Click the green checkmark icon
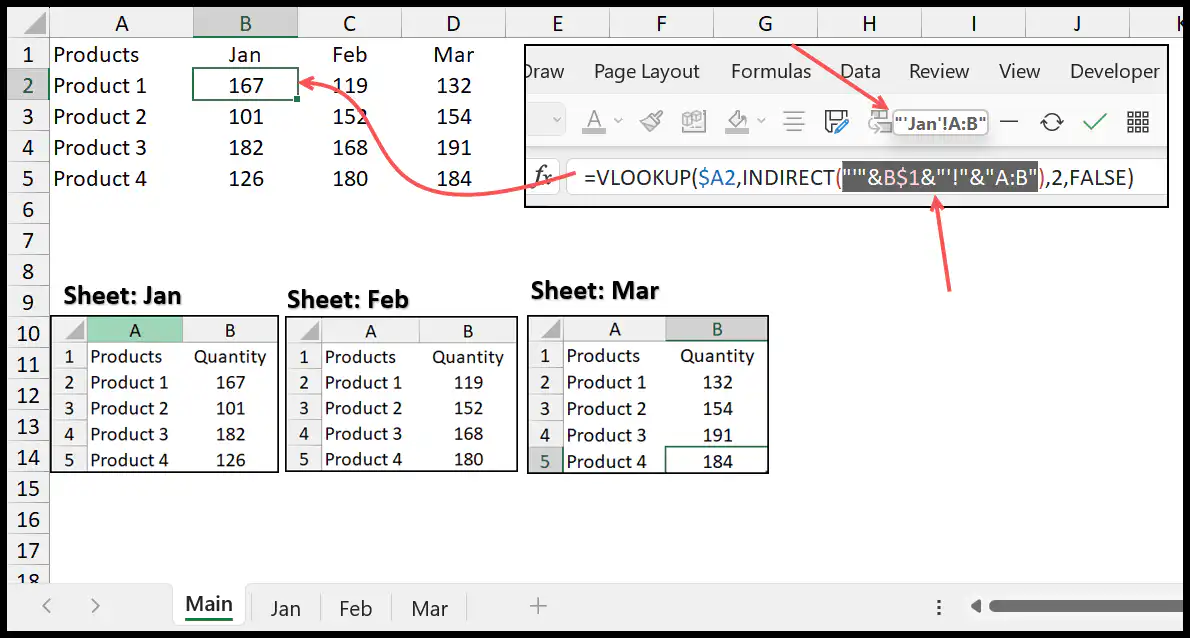Image resolution: width=1190 pixels, height=638 pixels. [x=1094, y=121]
